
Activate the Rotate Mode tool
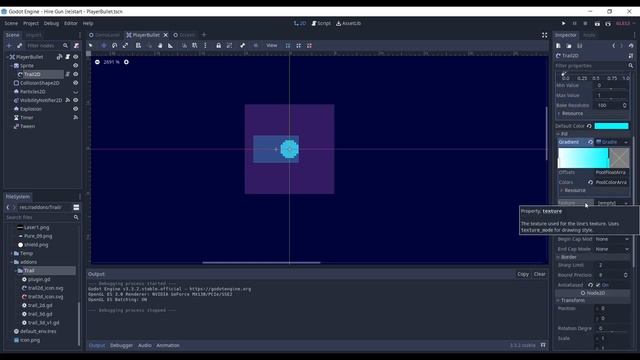[115, 45]
